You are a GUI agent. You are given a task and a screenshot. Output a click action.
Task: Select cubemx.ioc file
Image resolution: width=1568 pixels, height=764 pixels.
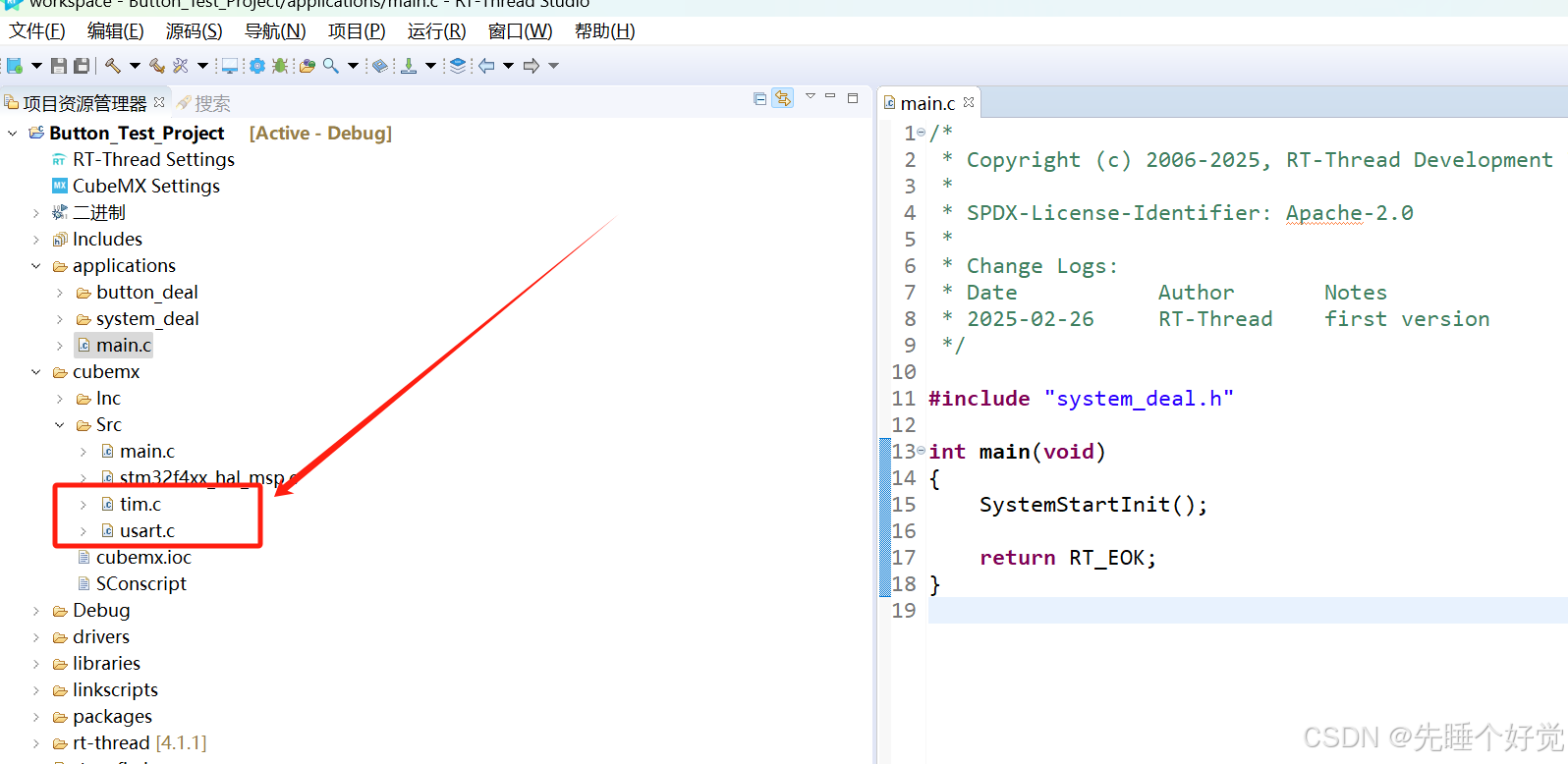pyautogui.click(x=135, y=557)
